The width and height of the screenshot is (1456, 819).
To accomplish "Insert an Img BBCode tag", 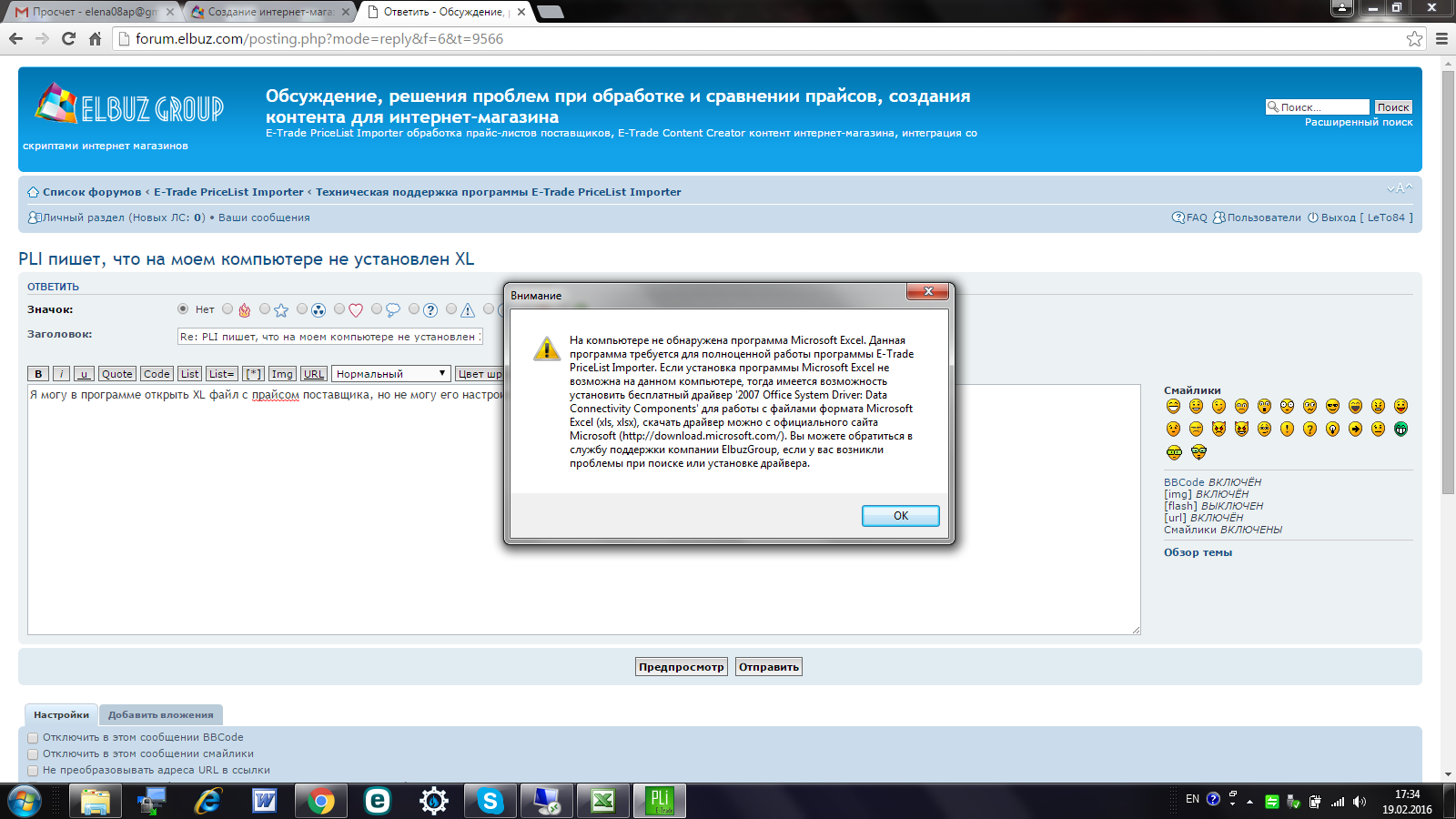I will point(282,374).
